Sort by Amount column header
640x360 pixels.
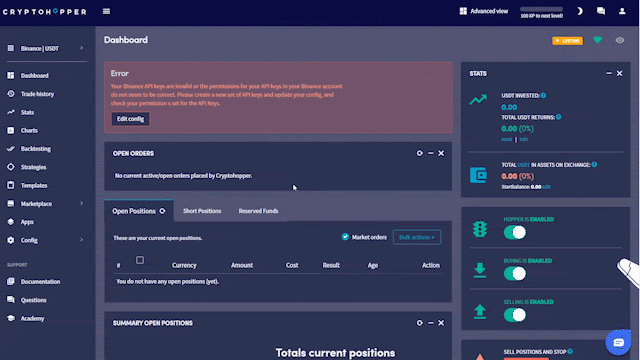[242, 265]
